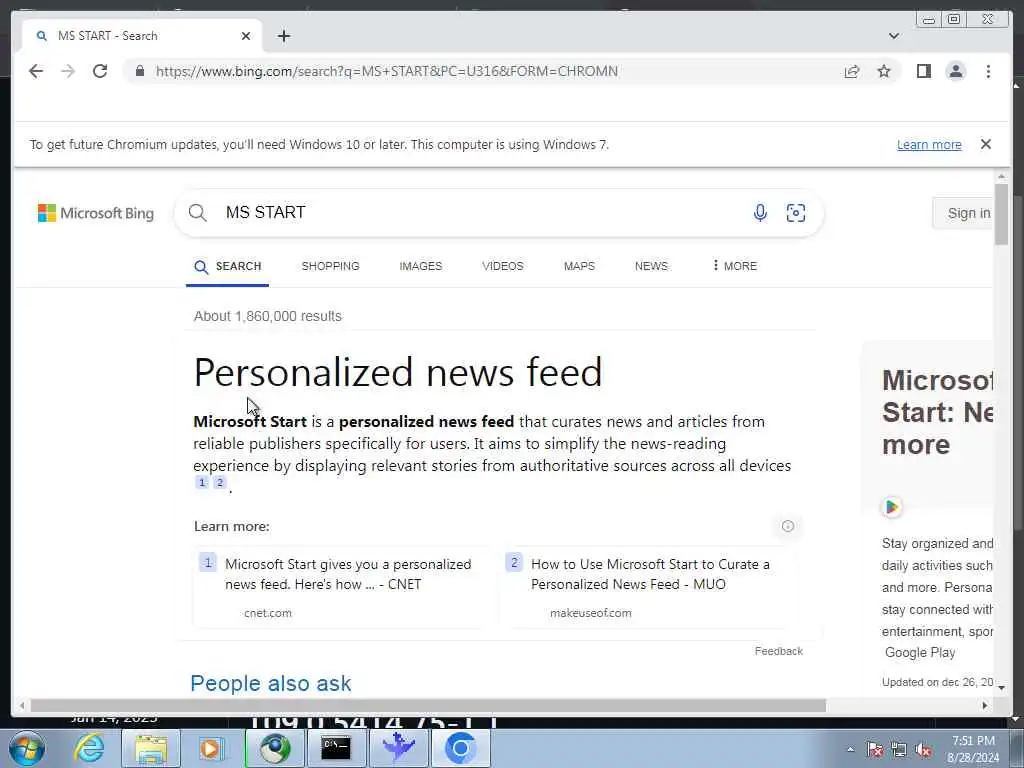
Task: Click the network tray icon
Action: pos(899,750)
